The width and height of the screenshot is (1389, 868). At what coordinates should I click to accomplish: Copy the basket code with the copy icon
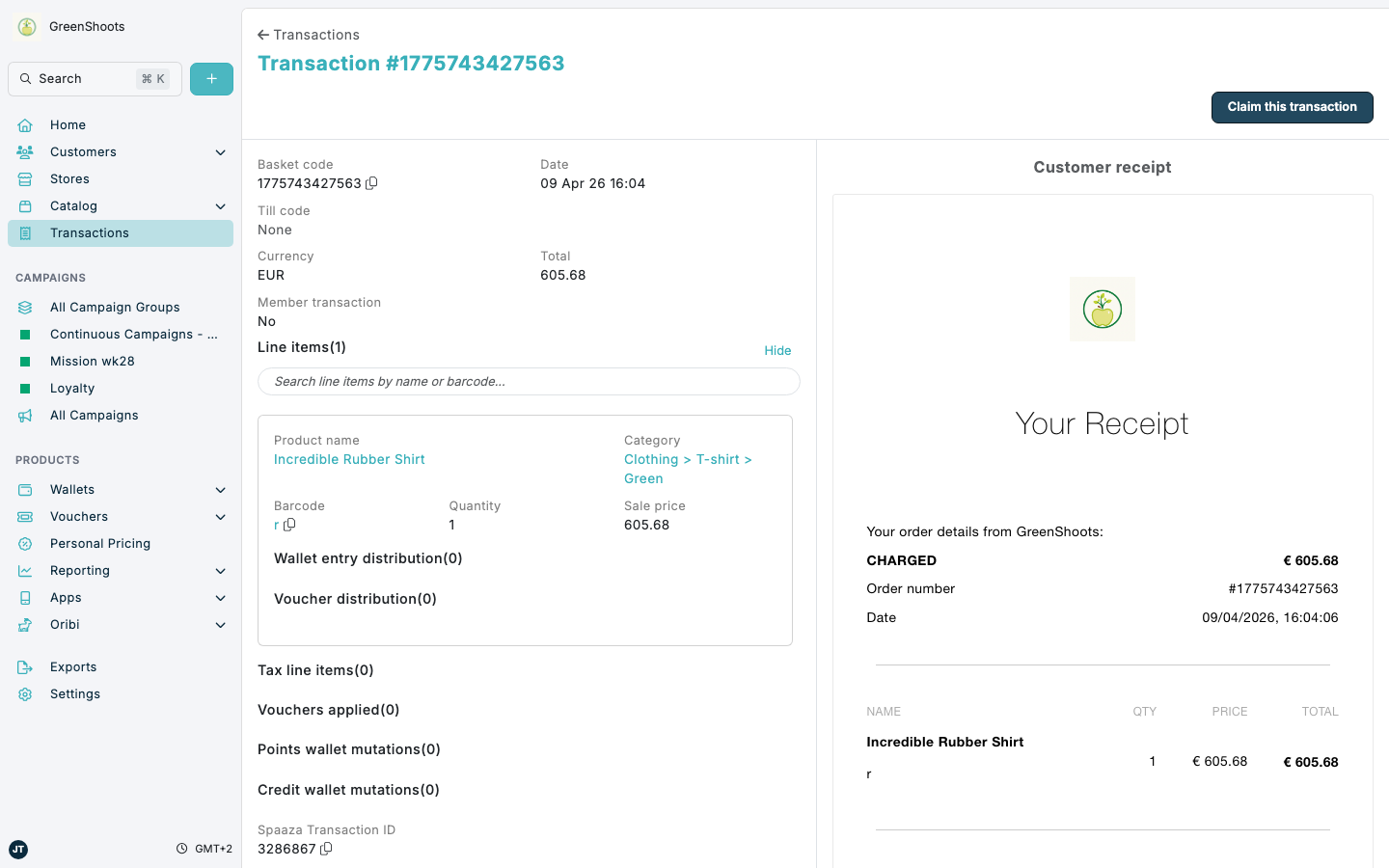click(x=372, y=183)
